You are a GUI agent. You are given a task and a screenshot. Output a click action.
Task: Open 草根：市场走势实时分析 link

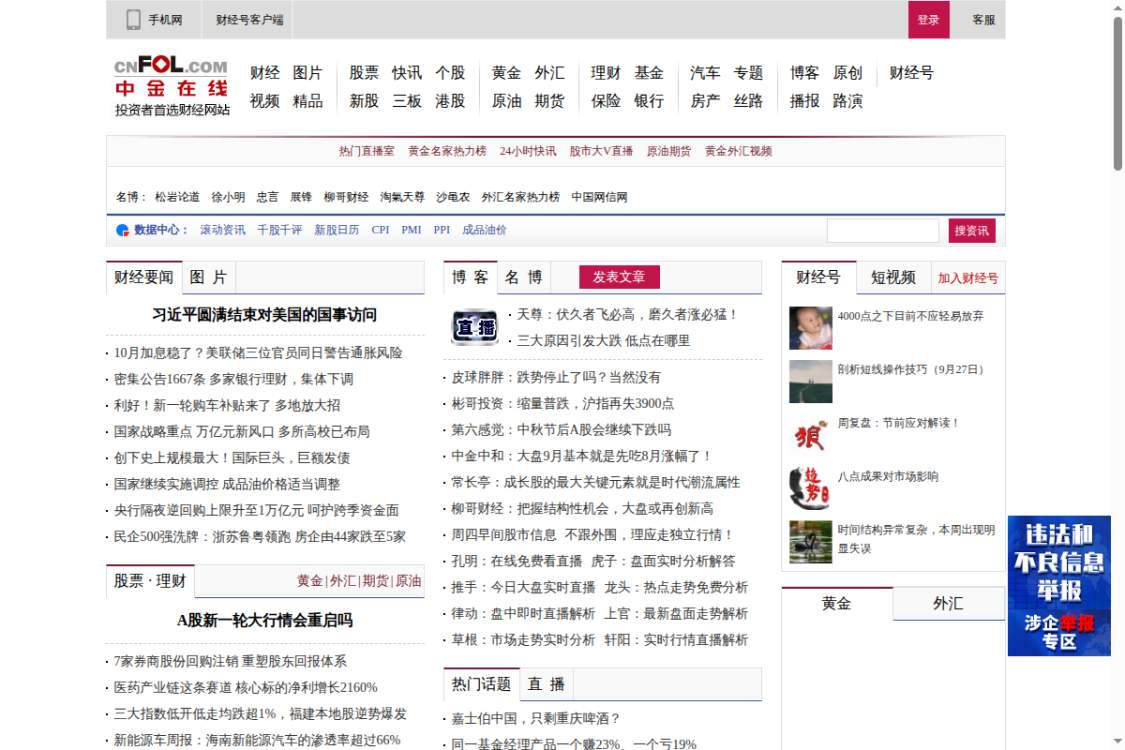tap(523, 641)
